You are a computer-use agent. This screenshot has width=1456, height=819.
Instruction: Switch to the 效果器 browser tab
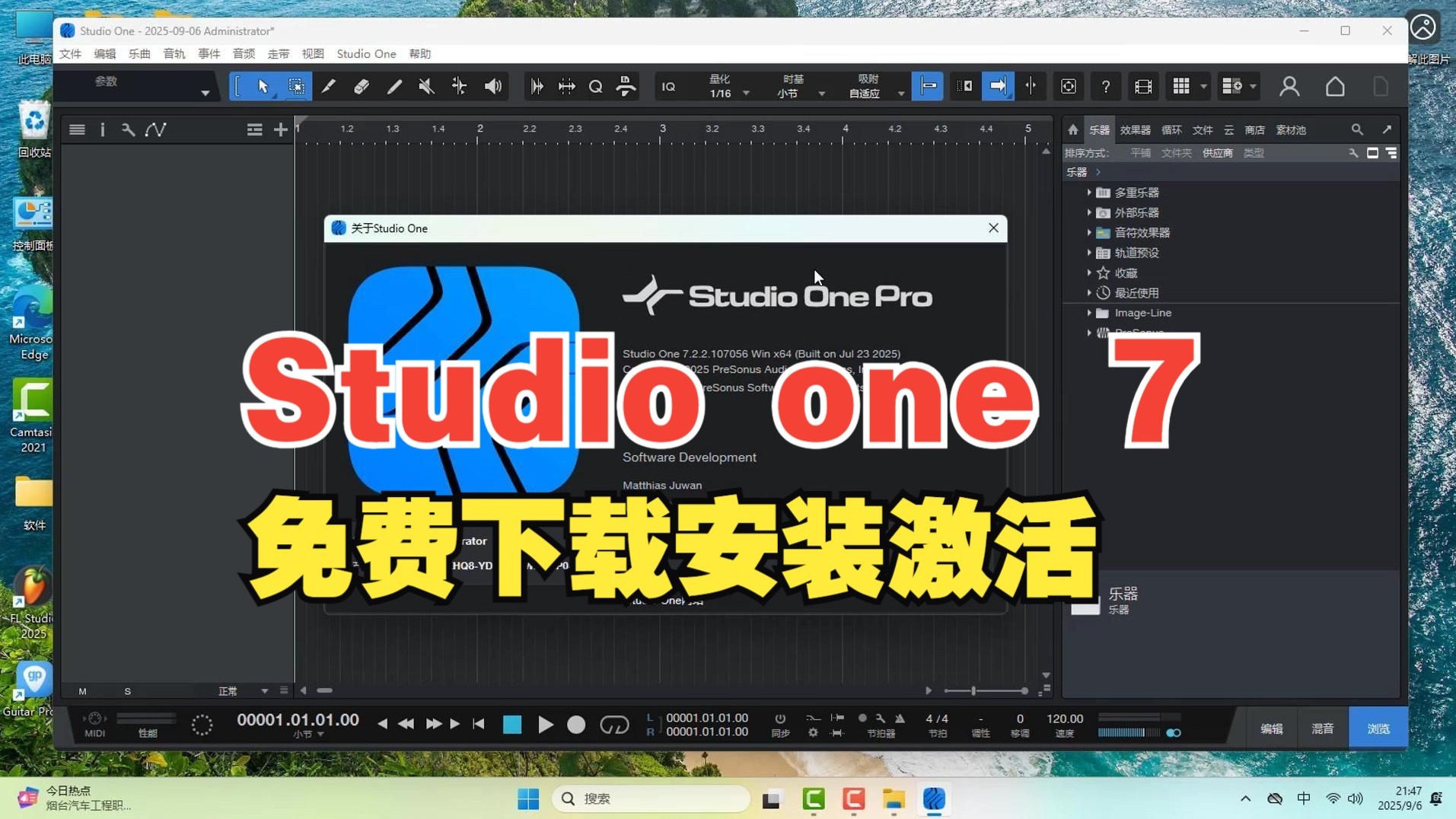point(1135,130)
